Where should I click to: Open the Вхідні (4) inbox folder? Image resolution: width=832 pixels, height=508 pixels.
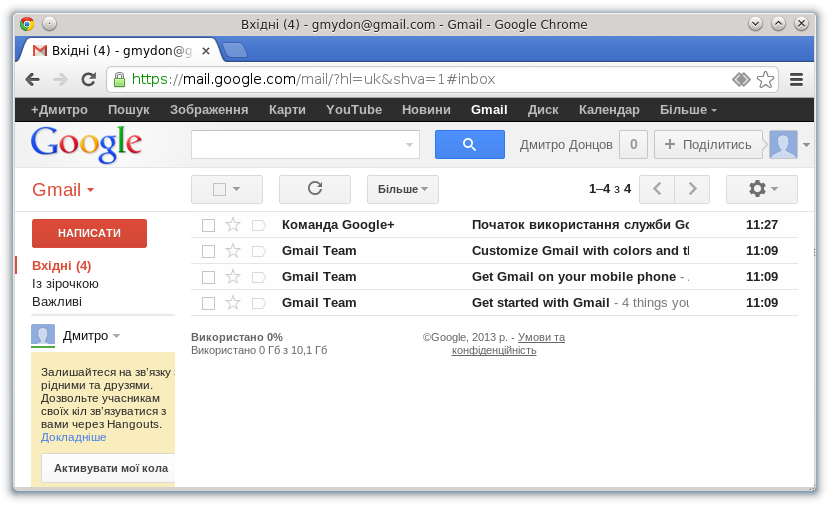pyautogui.click(x=62, y=265)
